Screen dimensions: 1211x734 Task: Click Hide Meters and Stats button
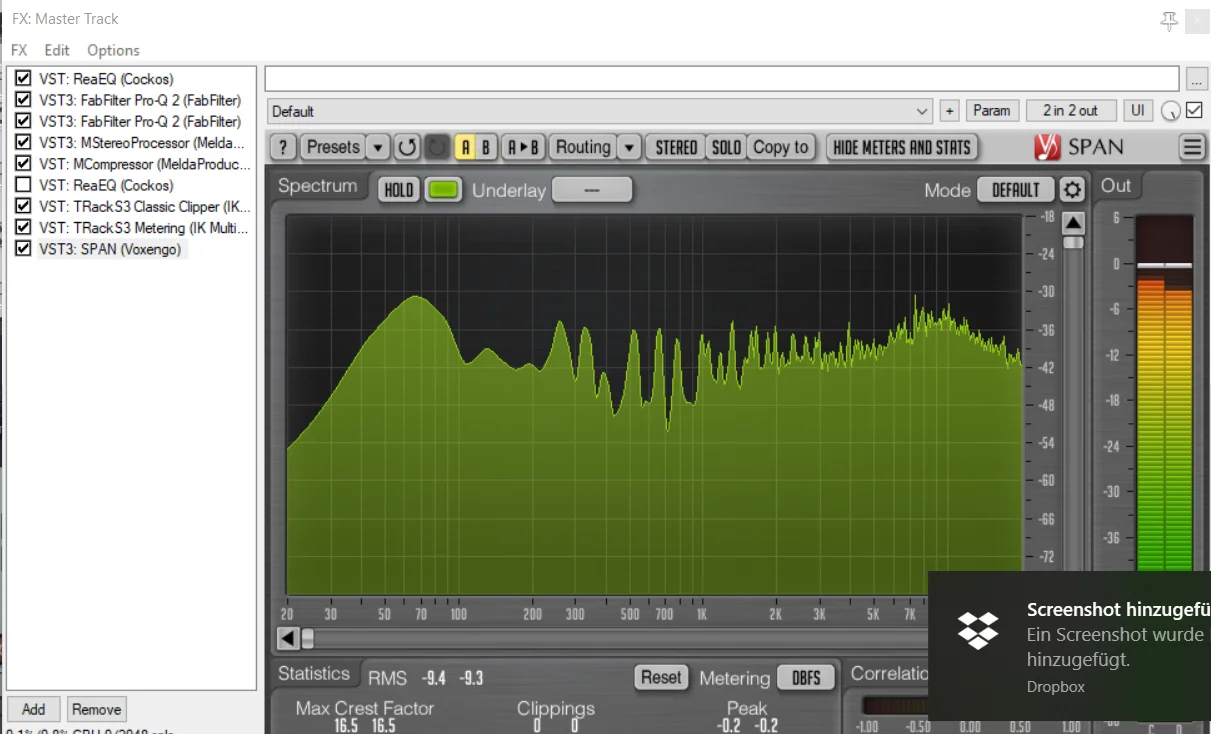click(901, 147)
